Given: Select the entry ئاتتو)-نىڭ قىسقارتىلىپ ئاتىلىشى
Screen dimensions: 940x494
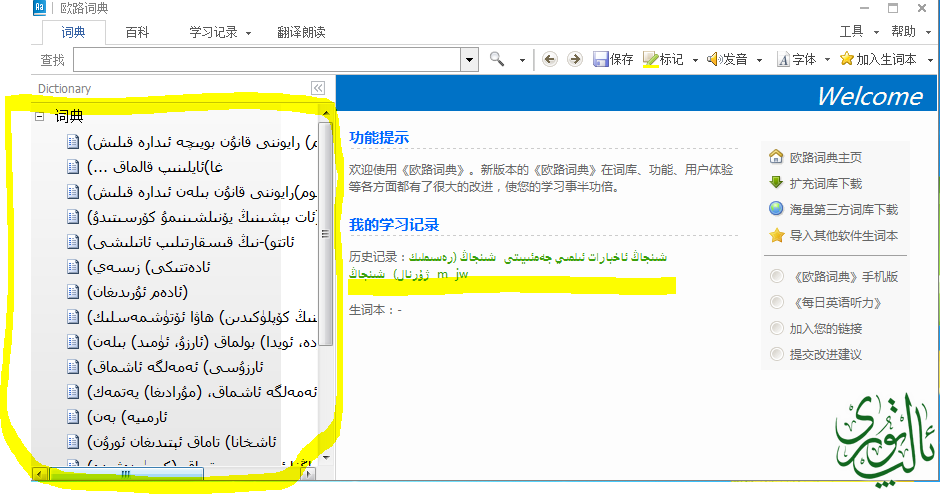Looking at the screenshot, I should (191, 242).
